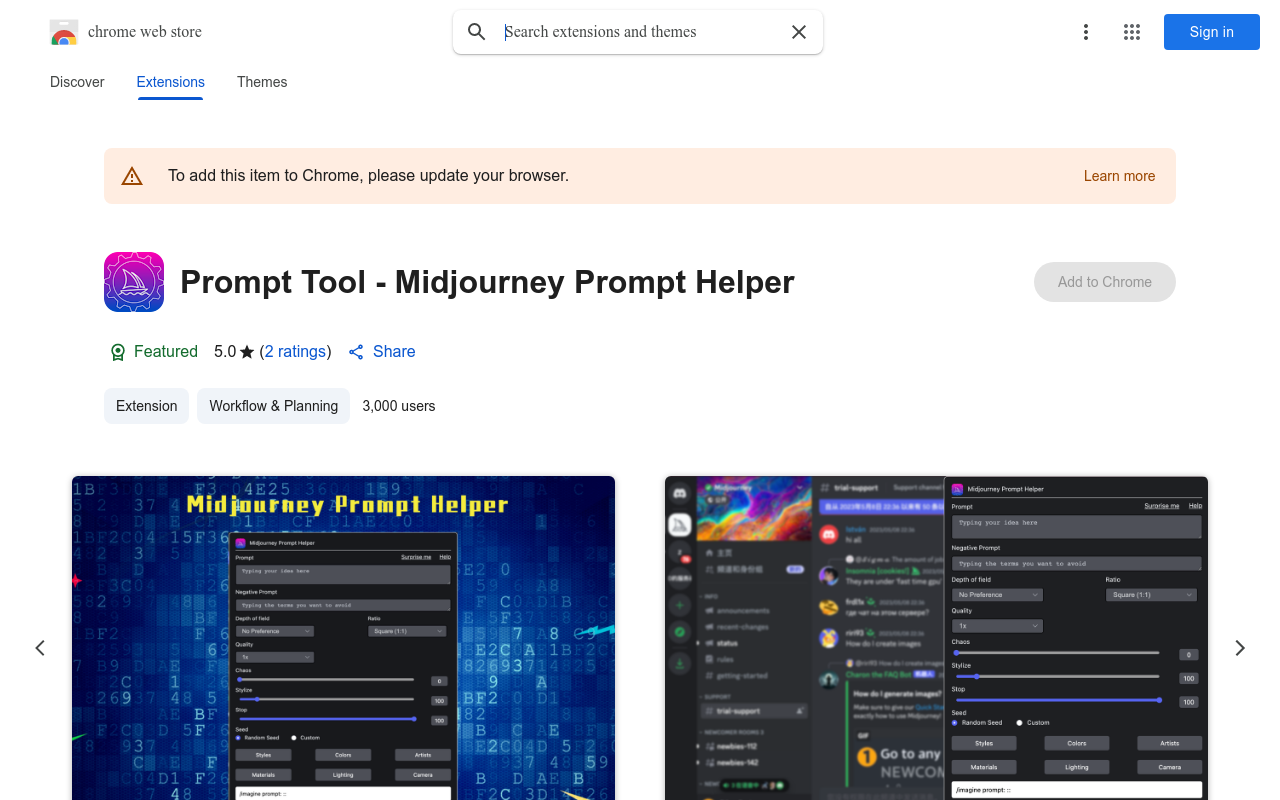Screen dimensions: 1280x800
Task: Open the first Midjourney Prompt Helper screenshot
Action: [343, 638]
